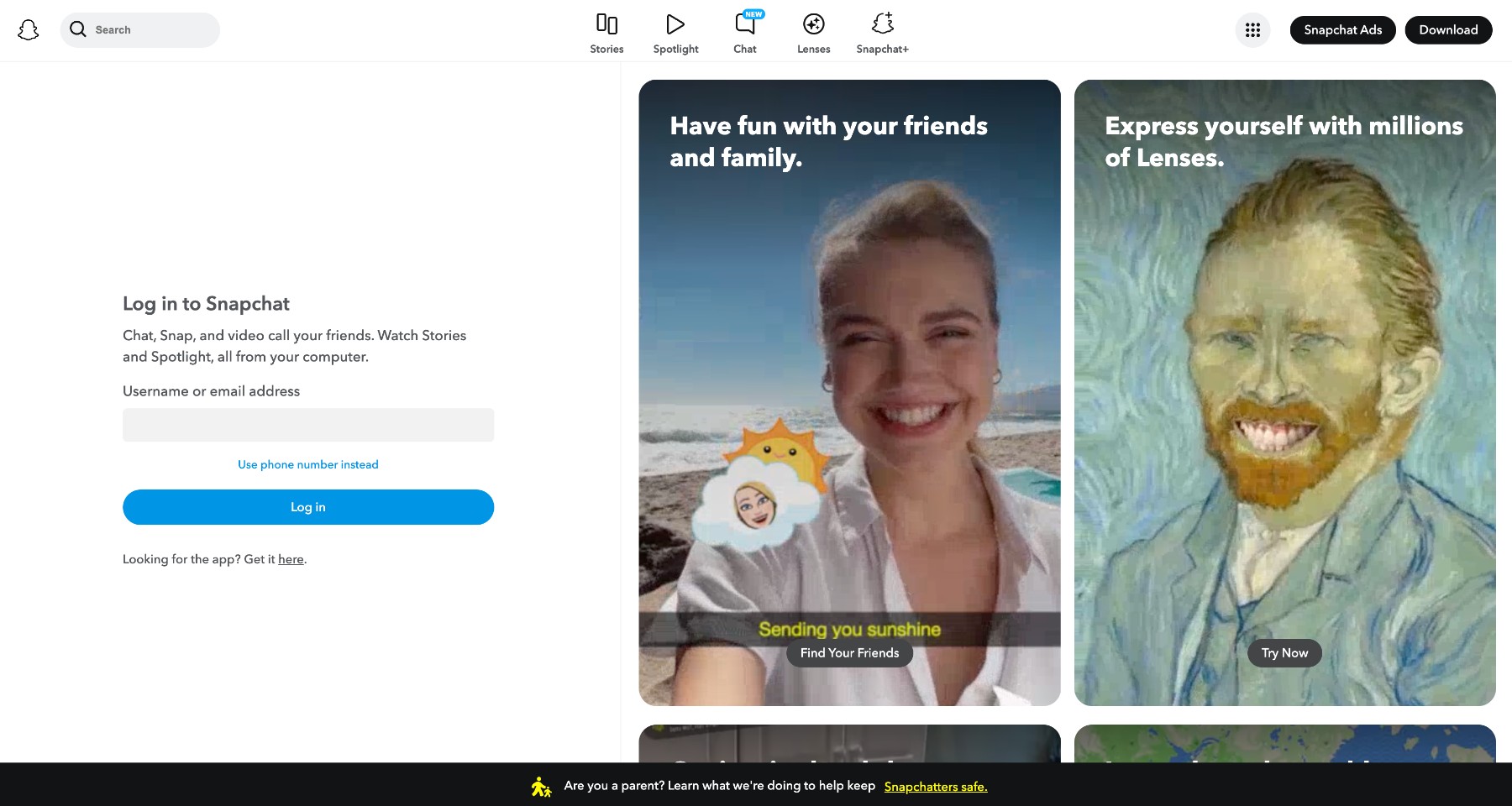This screenshot has width=1512, height=806.
Task: Open the Lenses icon
Action: click(813, 24)
